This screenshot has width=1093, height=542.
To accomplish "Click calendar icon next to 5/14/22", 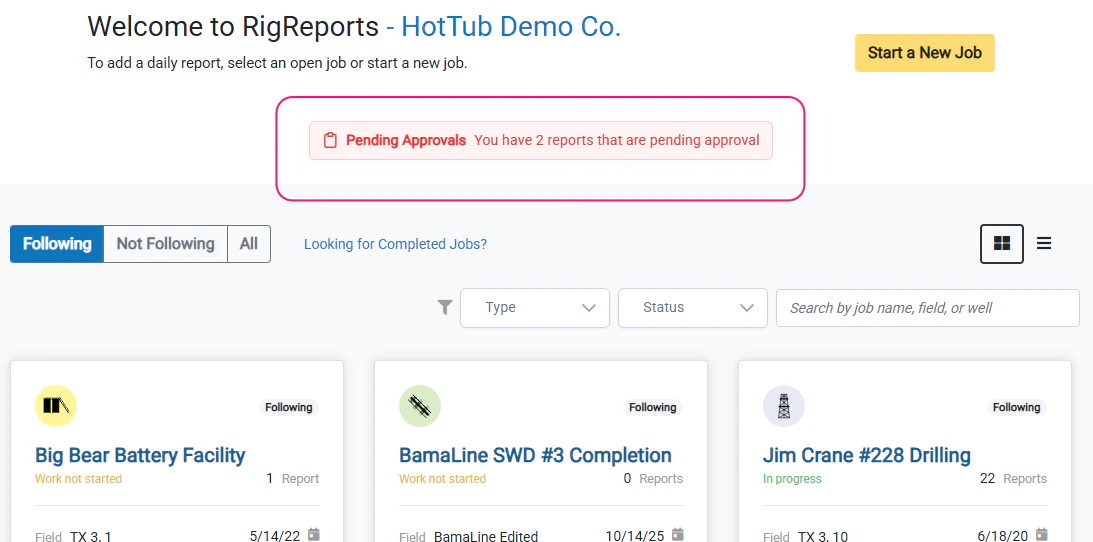I will [x=314, y=534].
